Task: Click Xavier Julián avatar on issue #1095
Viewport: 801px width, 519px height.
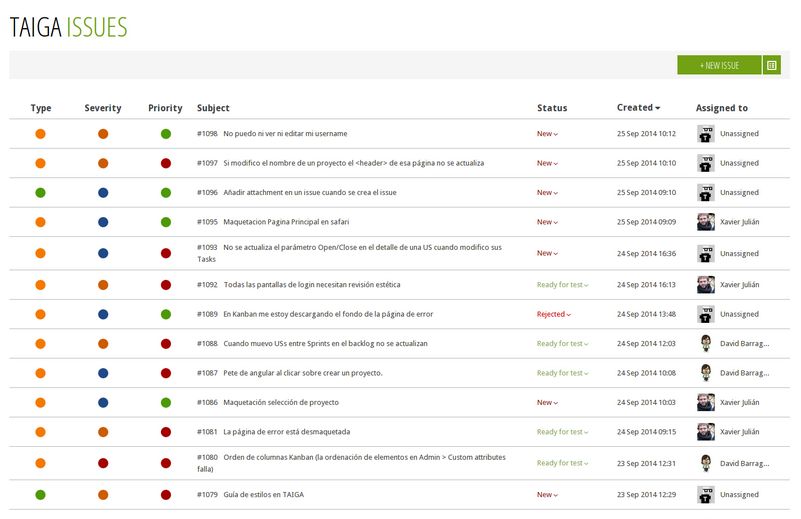Action: [706, 222]
